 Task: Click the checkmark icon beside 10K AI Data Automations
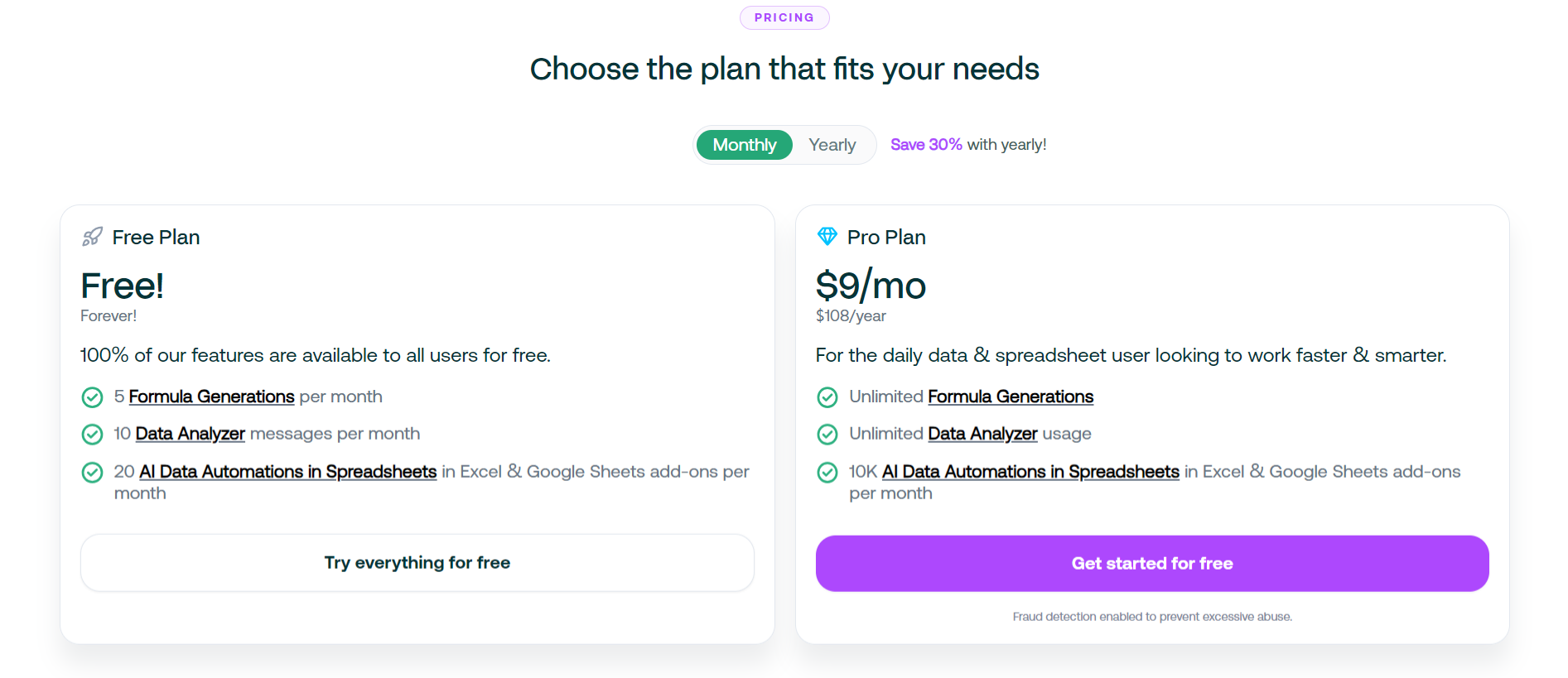coord(827,472)
